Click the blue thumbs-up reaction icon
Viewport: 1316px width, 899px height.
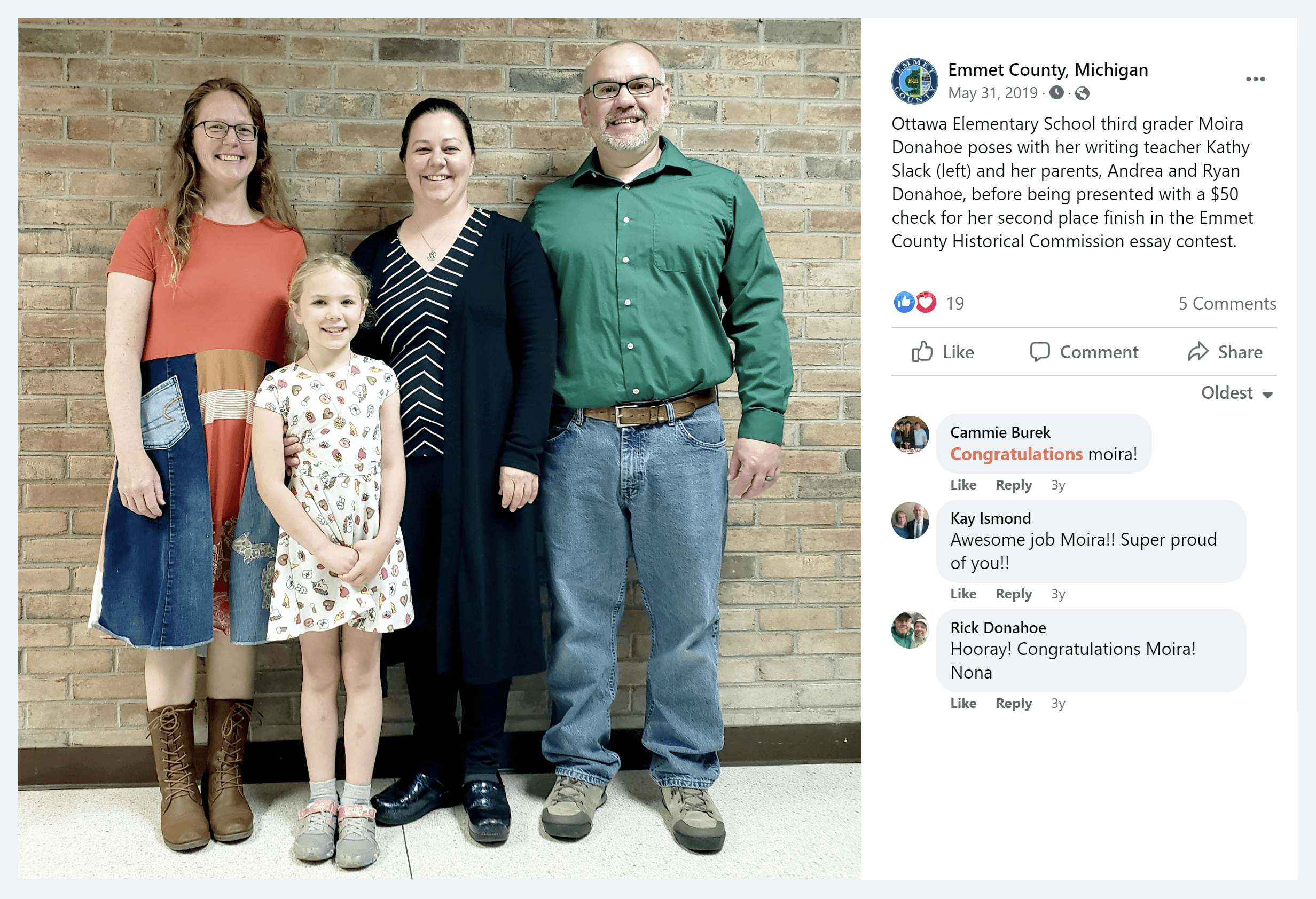click(904, 302)
